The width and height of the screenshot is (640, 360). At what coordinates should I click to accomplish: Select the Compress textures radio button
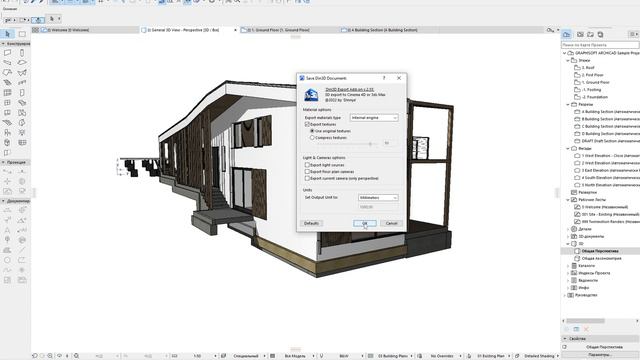[312, 138]
